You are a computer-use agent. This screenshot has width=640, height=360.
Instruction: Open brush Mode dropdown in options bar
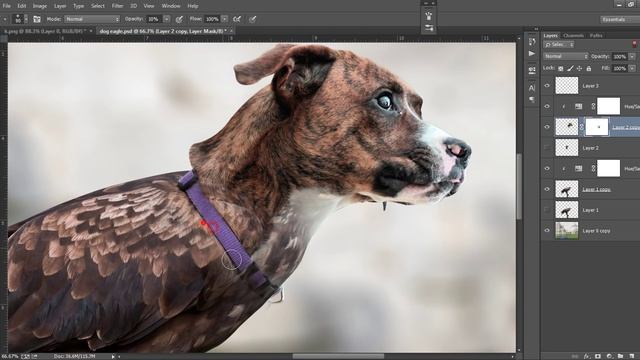(x=92, y=19)
